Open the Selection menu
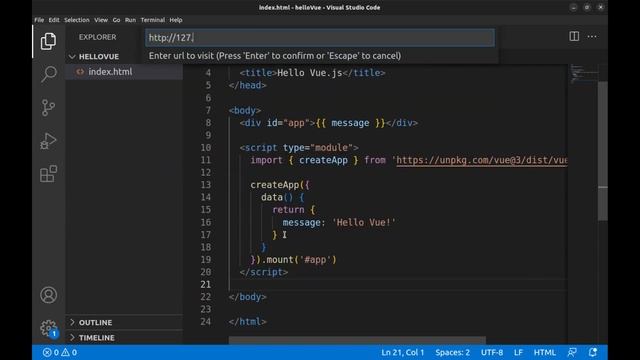640x360 pixels. 77,20
